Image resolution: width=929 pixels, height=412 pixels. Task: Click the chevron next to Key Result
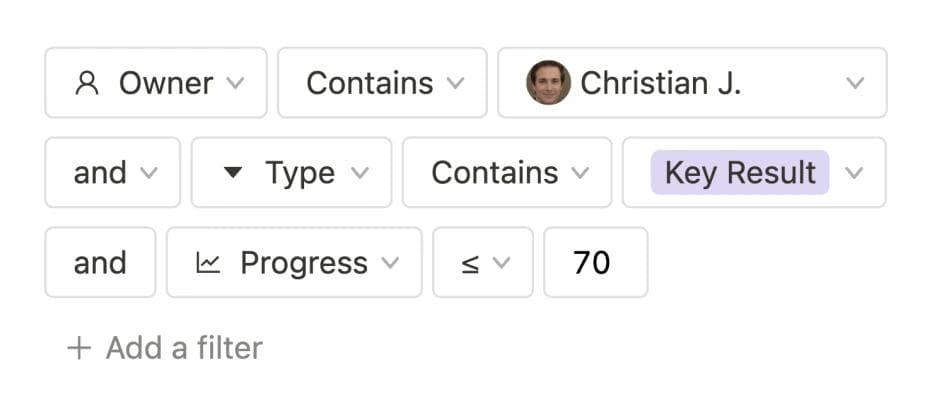click(x=853, y=172)
